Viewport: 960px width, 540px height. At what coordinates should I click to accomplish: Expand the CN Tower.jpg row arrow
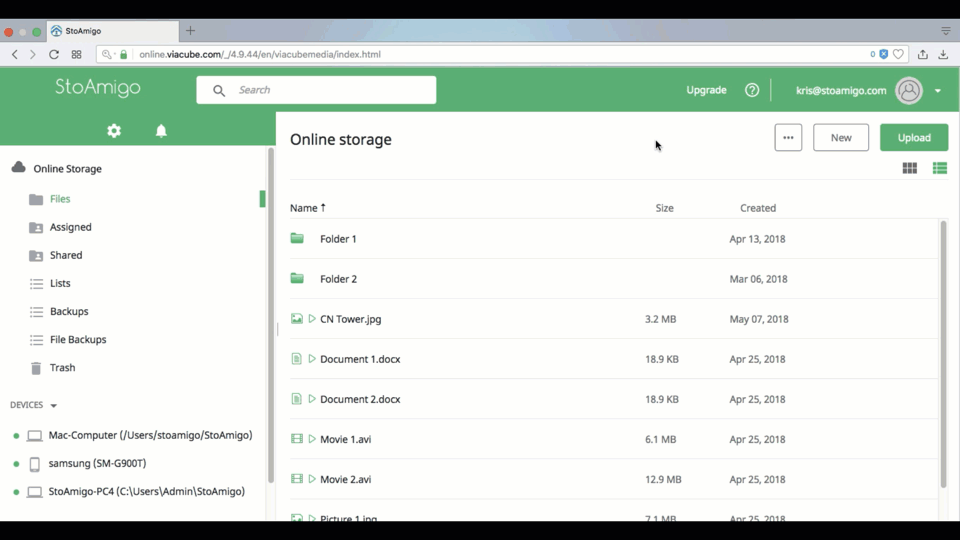[312, 318]
